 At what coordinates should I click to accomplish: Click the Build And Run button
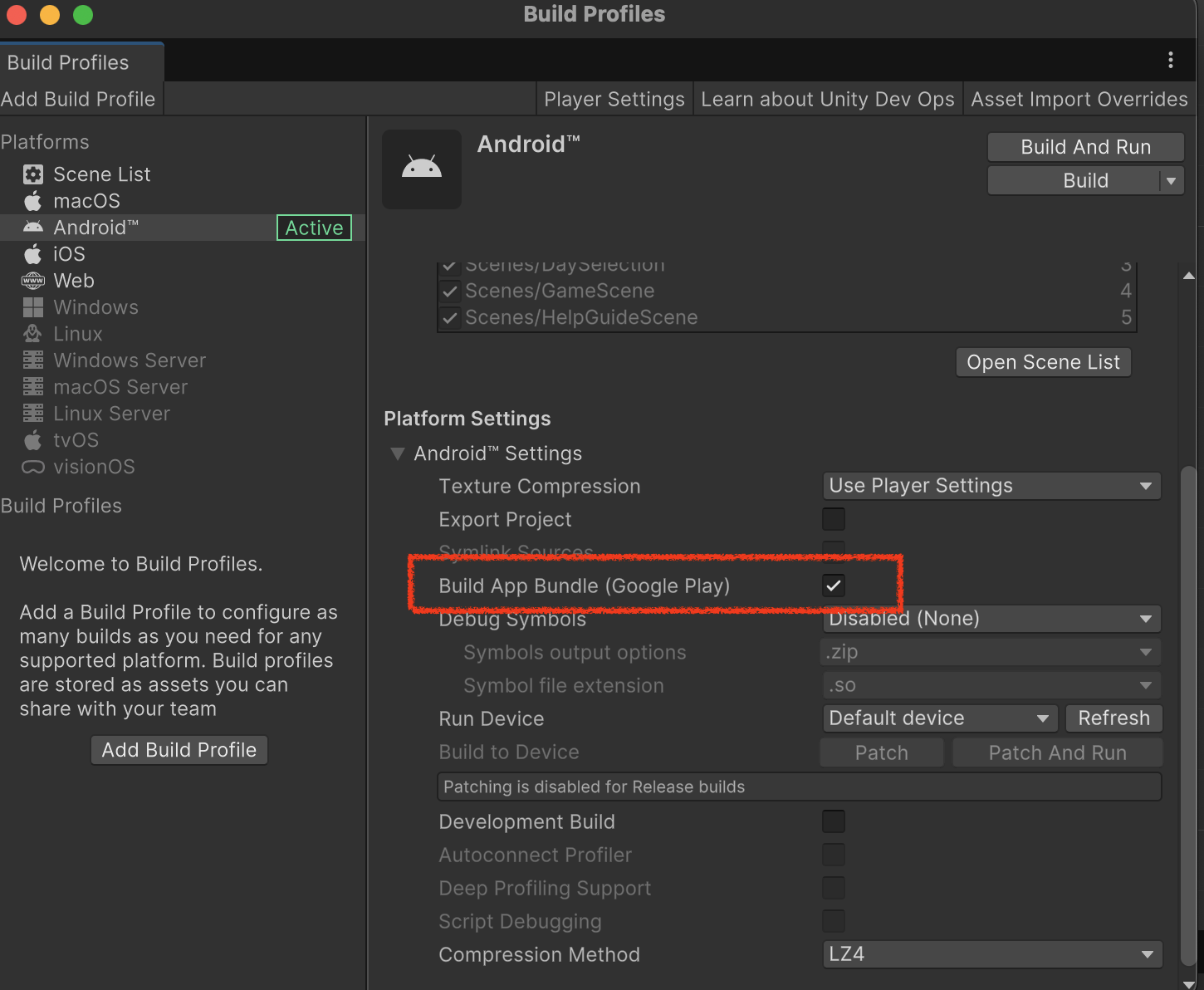point(1086,147)
